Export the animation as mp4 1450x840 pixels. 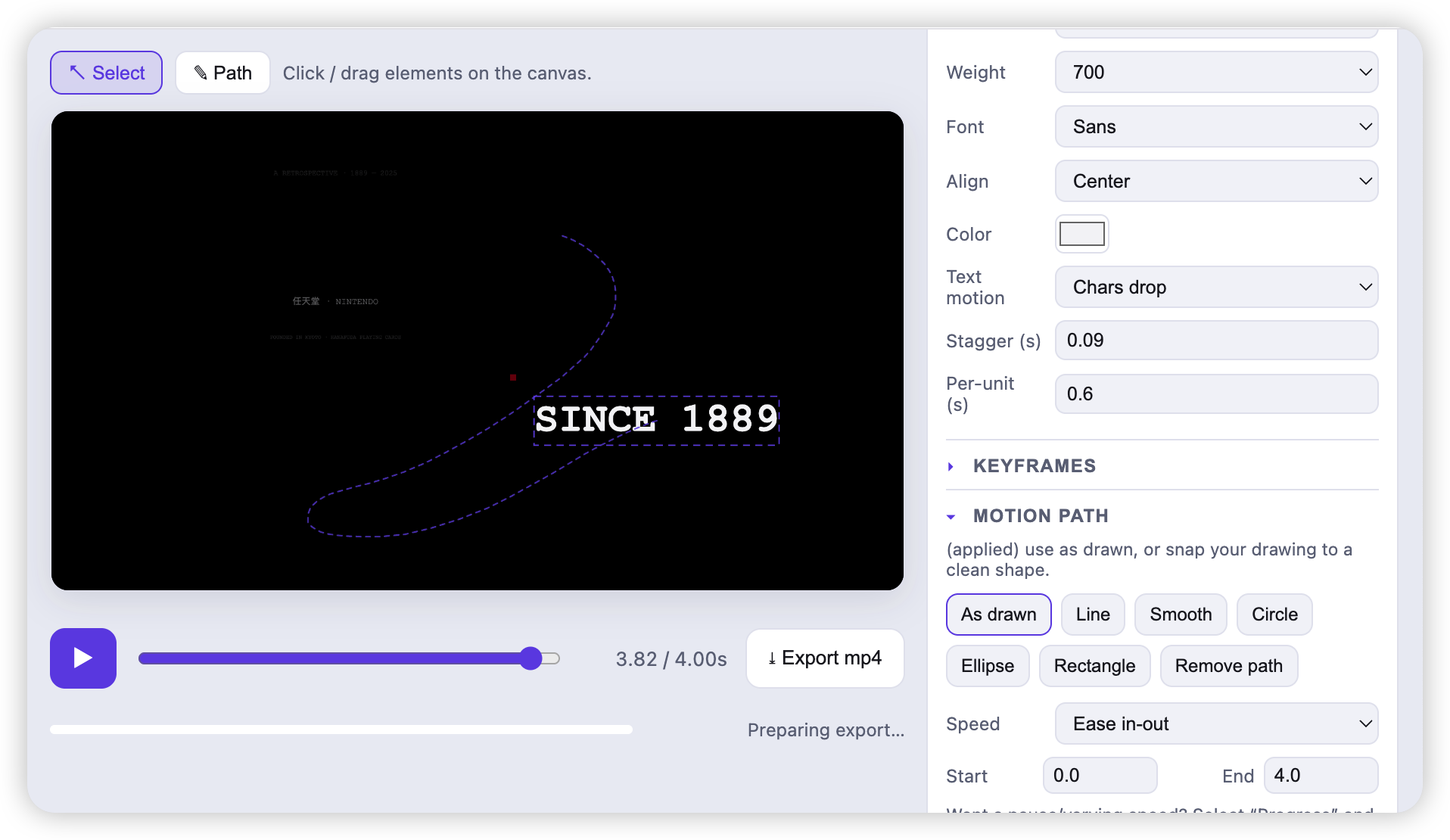825,658
